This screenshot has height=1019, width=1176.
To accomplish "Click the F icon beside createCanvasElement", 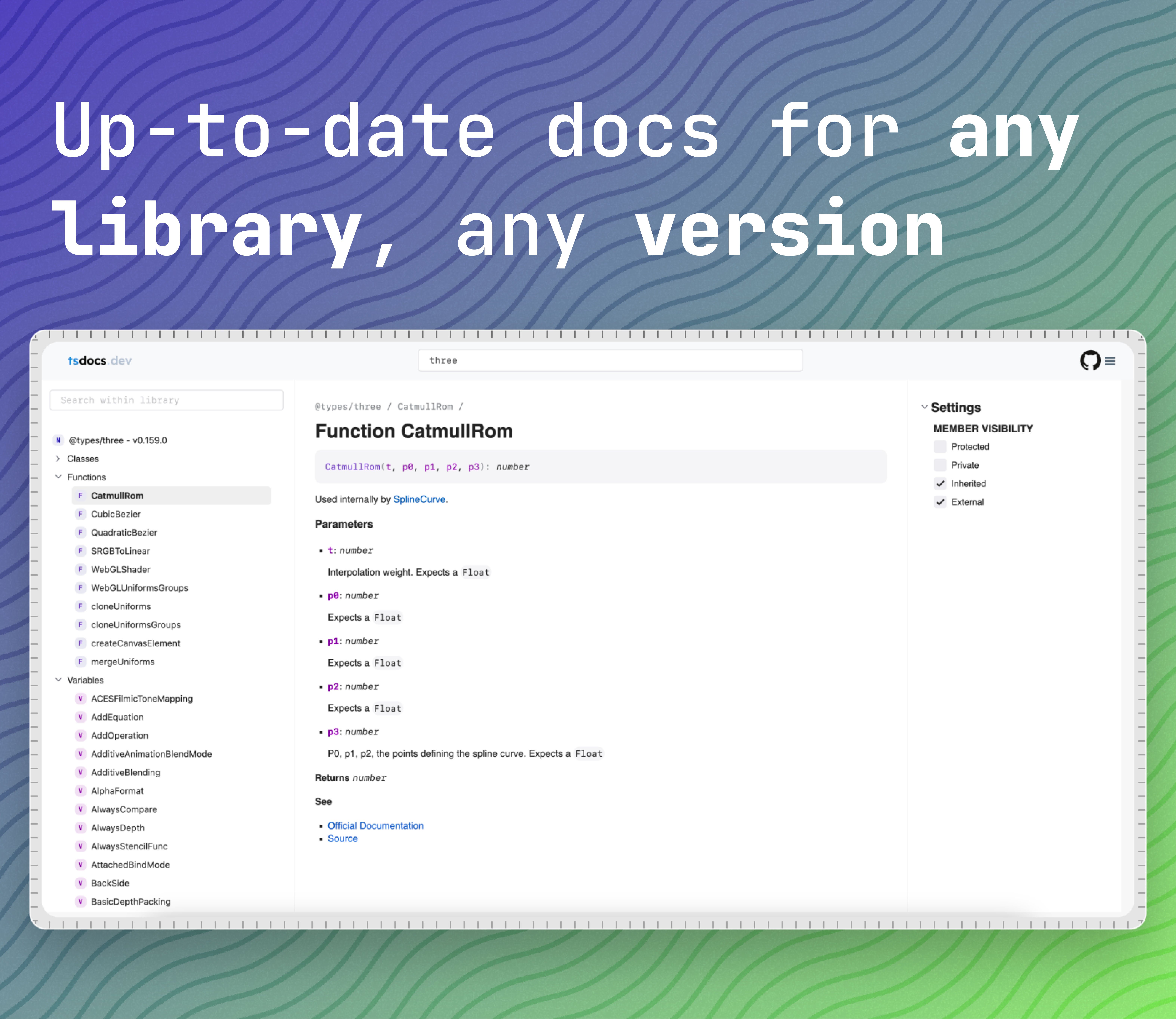I will [x=81, y=643].
